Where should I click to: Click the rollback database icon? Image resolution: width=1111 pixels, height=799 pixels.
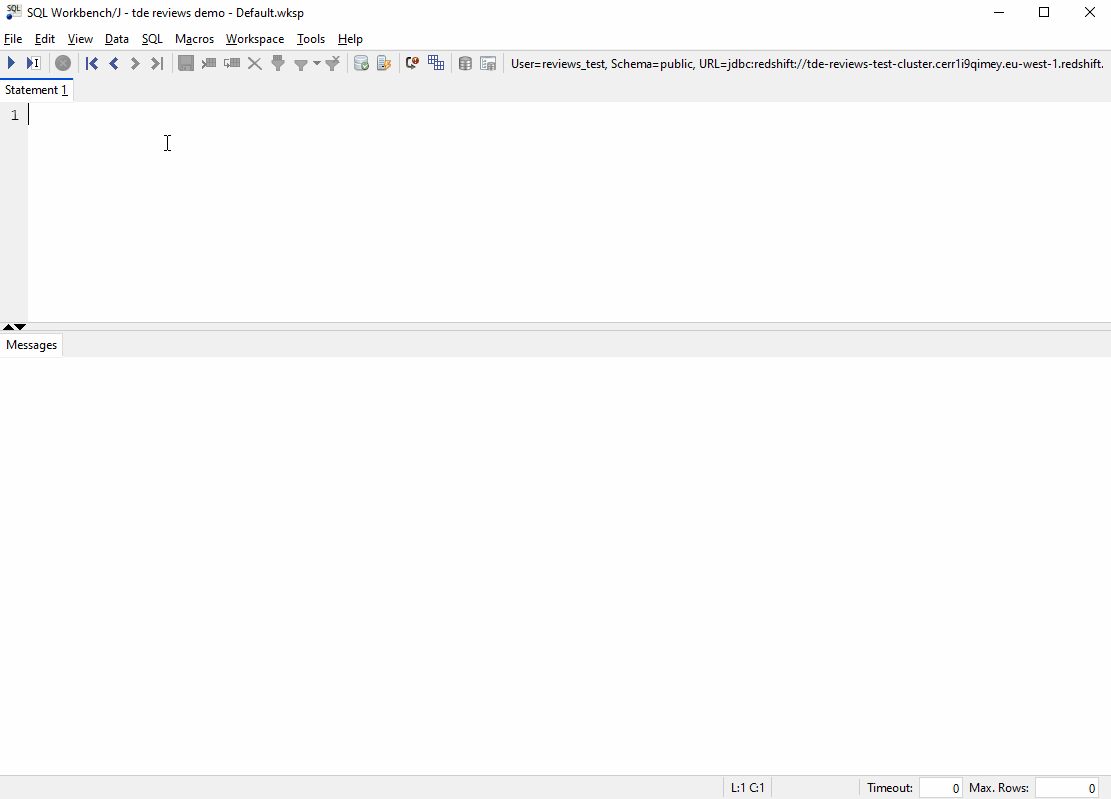383,63
